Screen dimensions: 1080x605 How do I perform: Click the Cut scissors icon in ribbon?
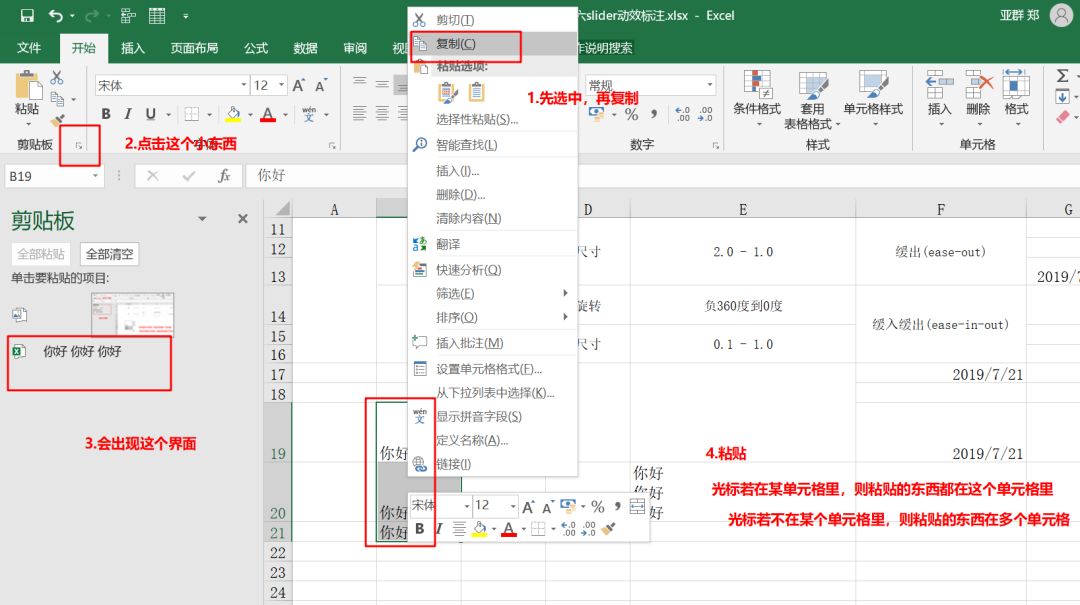click(56, 77)
